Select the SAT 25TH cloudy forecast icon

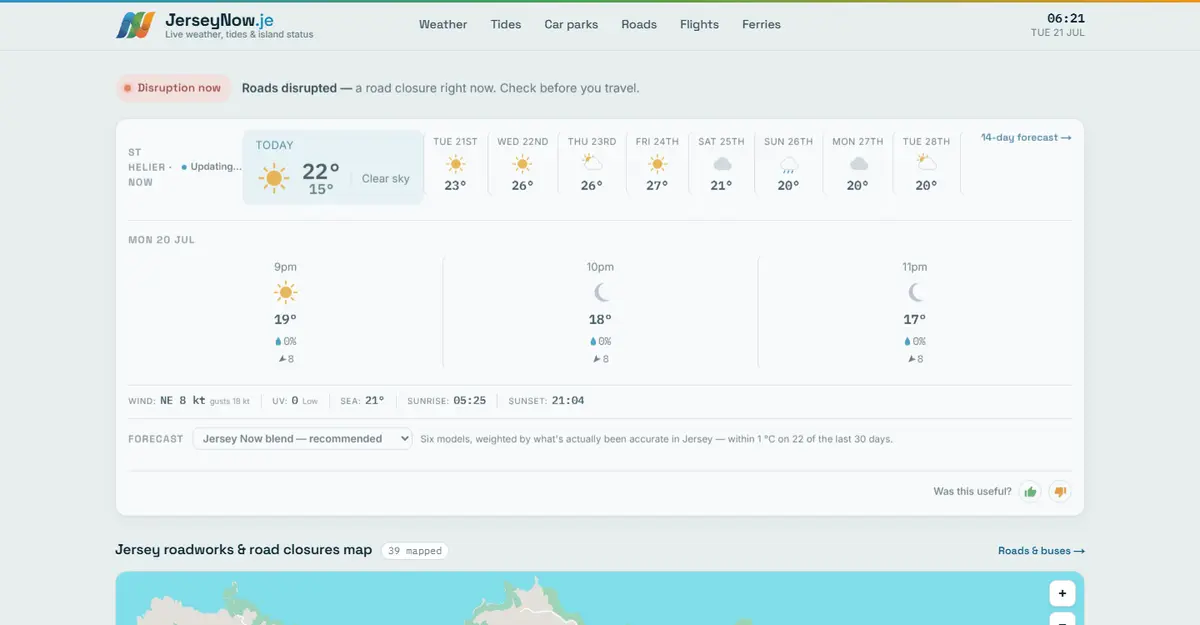tap(722, 164)
